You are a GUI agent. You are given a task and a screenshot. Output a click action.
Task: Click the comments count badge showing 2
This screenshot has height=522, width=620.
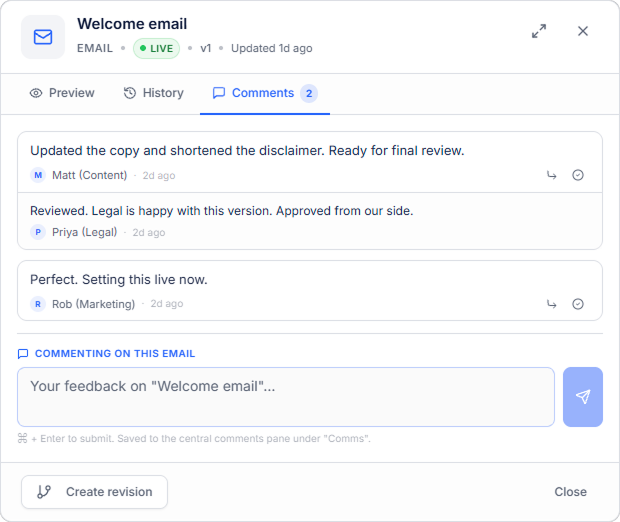309,94
